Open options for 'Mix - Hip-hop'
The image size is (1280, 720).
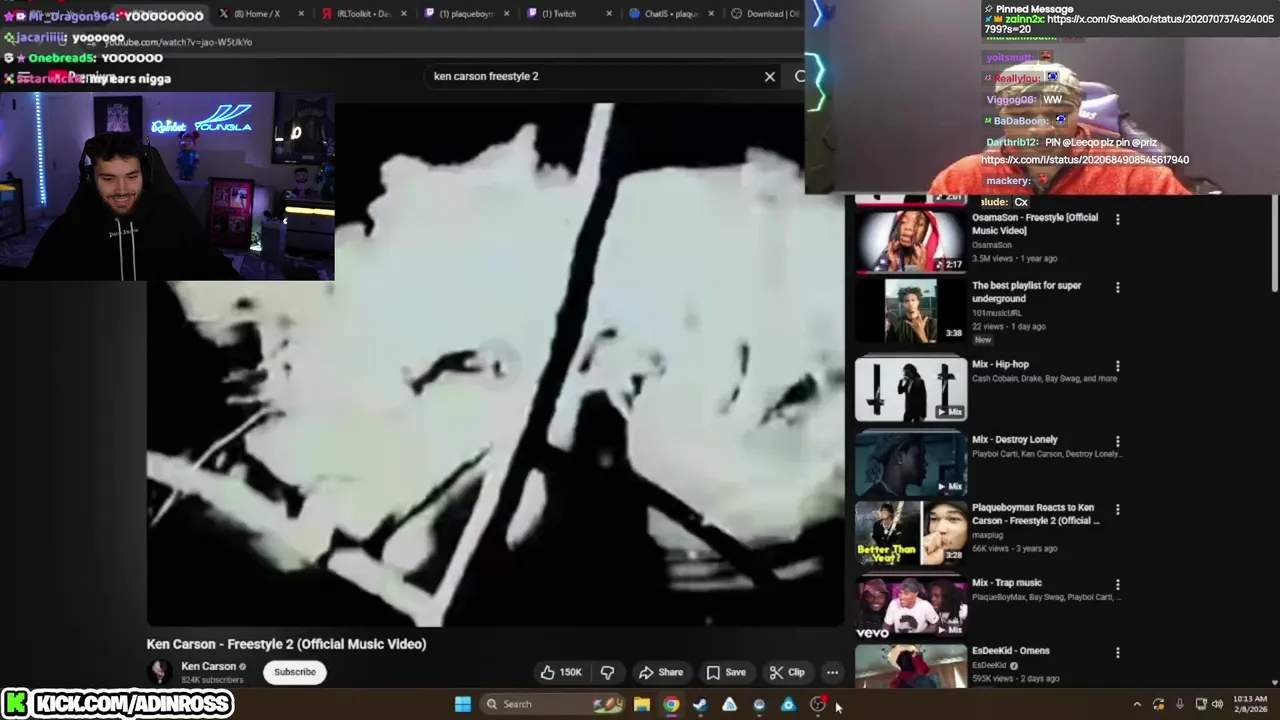coord(1118,366)
